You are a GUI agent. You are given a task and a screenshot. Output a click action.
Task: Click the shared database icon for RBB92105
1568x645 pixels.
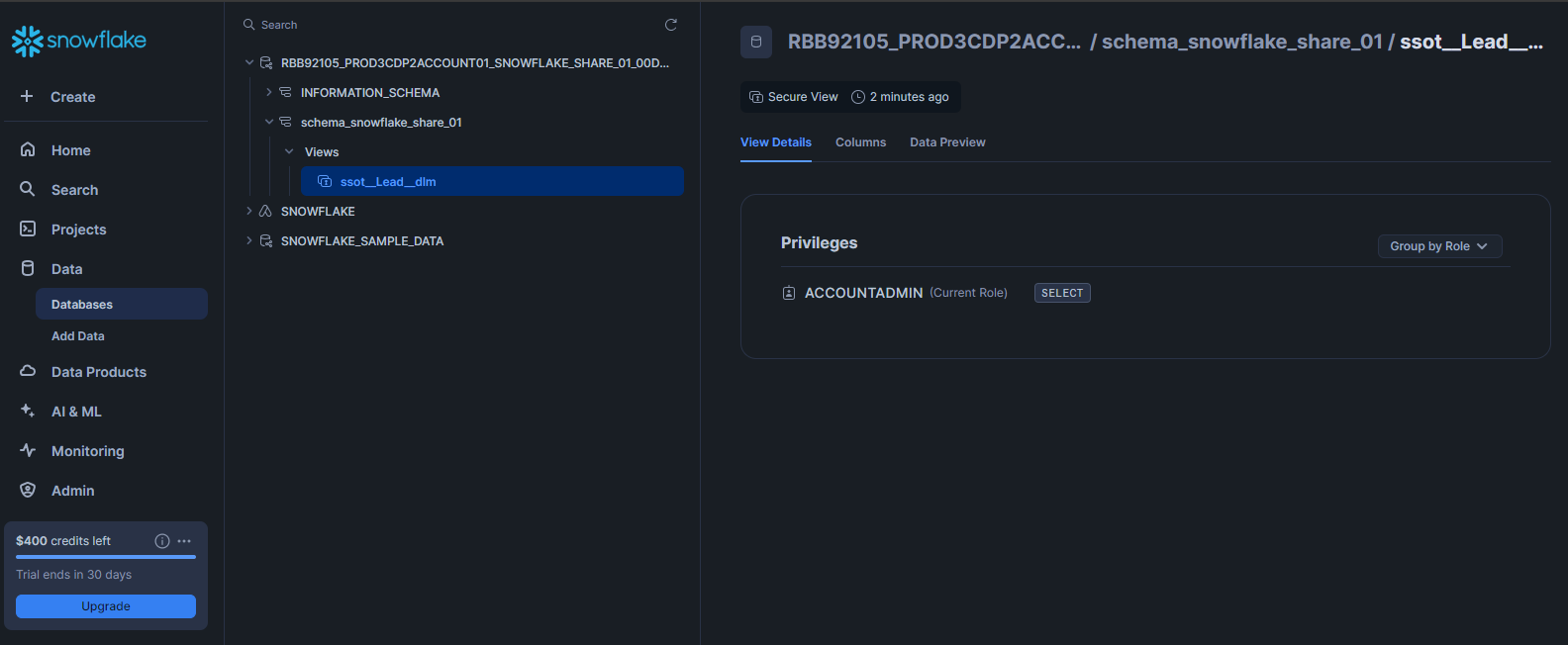coord(266,62)
